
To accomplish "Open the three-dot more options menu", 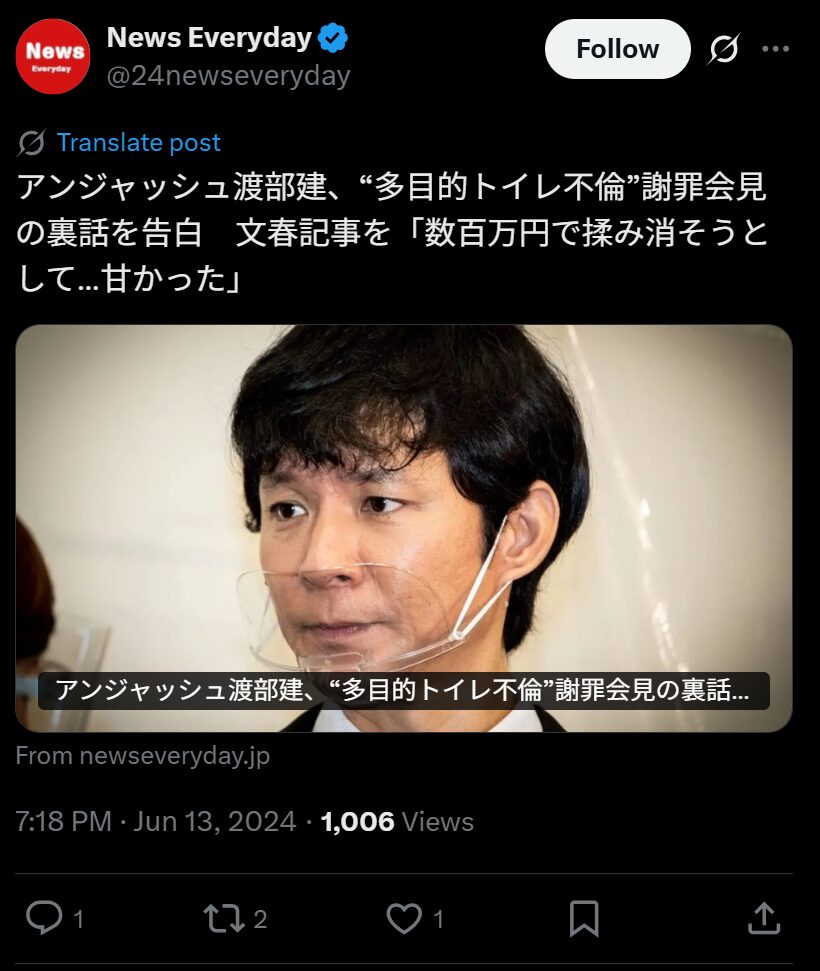I will tap(775, 49).
